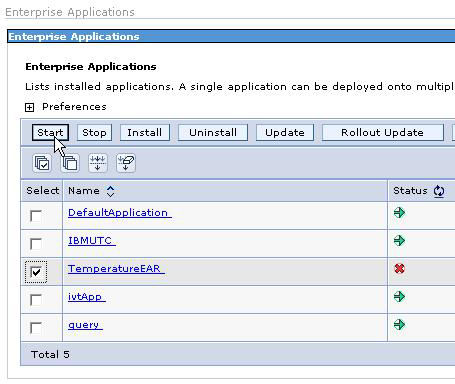
Task: Click DefaultApplication green started status icon
Action: [399, 212]
